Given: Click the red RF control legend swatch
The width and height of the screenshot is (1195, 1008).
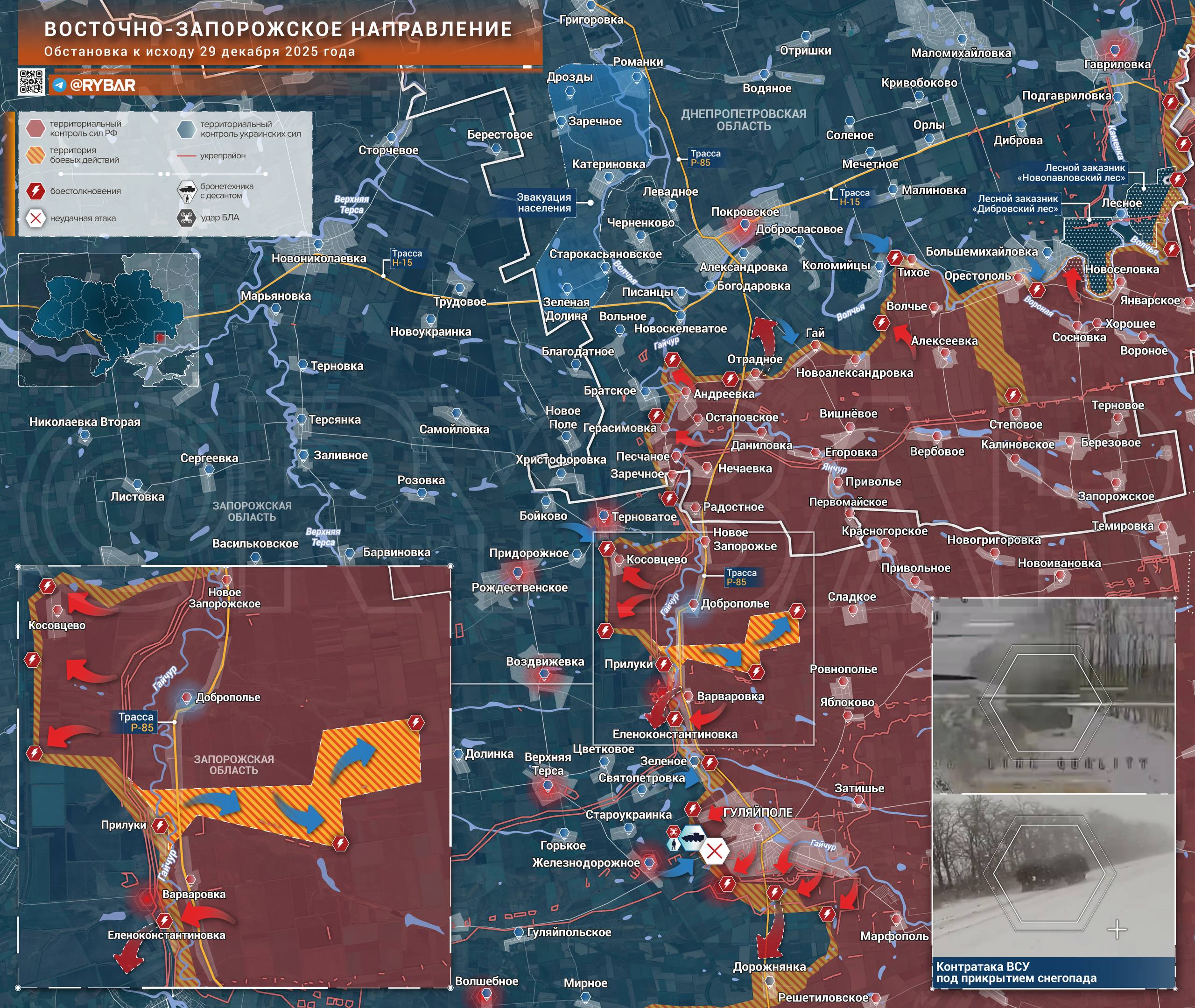Looking at the screenshot, I should [35, 128].
